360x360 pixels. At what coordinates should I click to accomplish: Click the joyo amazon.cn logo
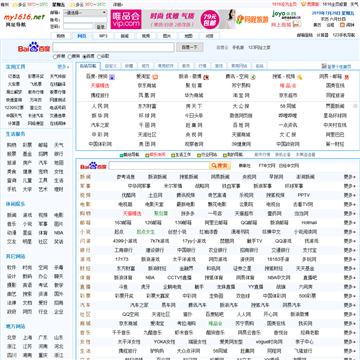pyautogui.click(x=287, y=19)
